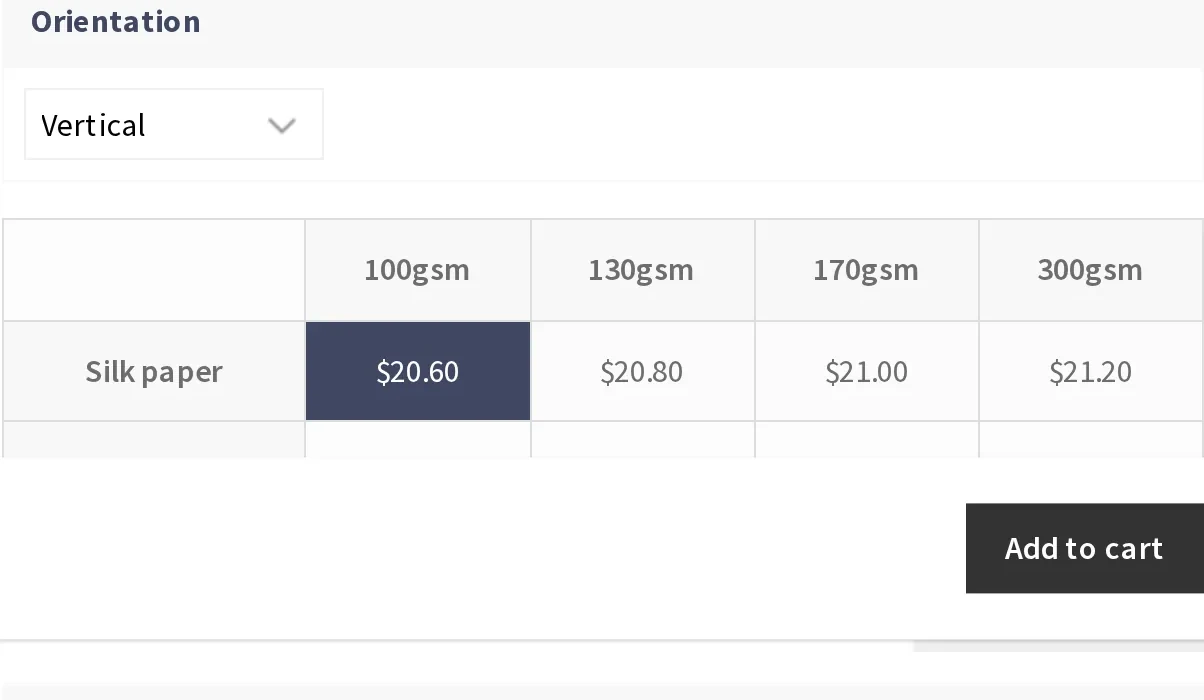Viewport: 1204px width, 700px height.
Task: Open the Vertical orientation dropdown
Action: click(x=174, y=125)
